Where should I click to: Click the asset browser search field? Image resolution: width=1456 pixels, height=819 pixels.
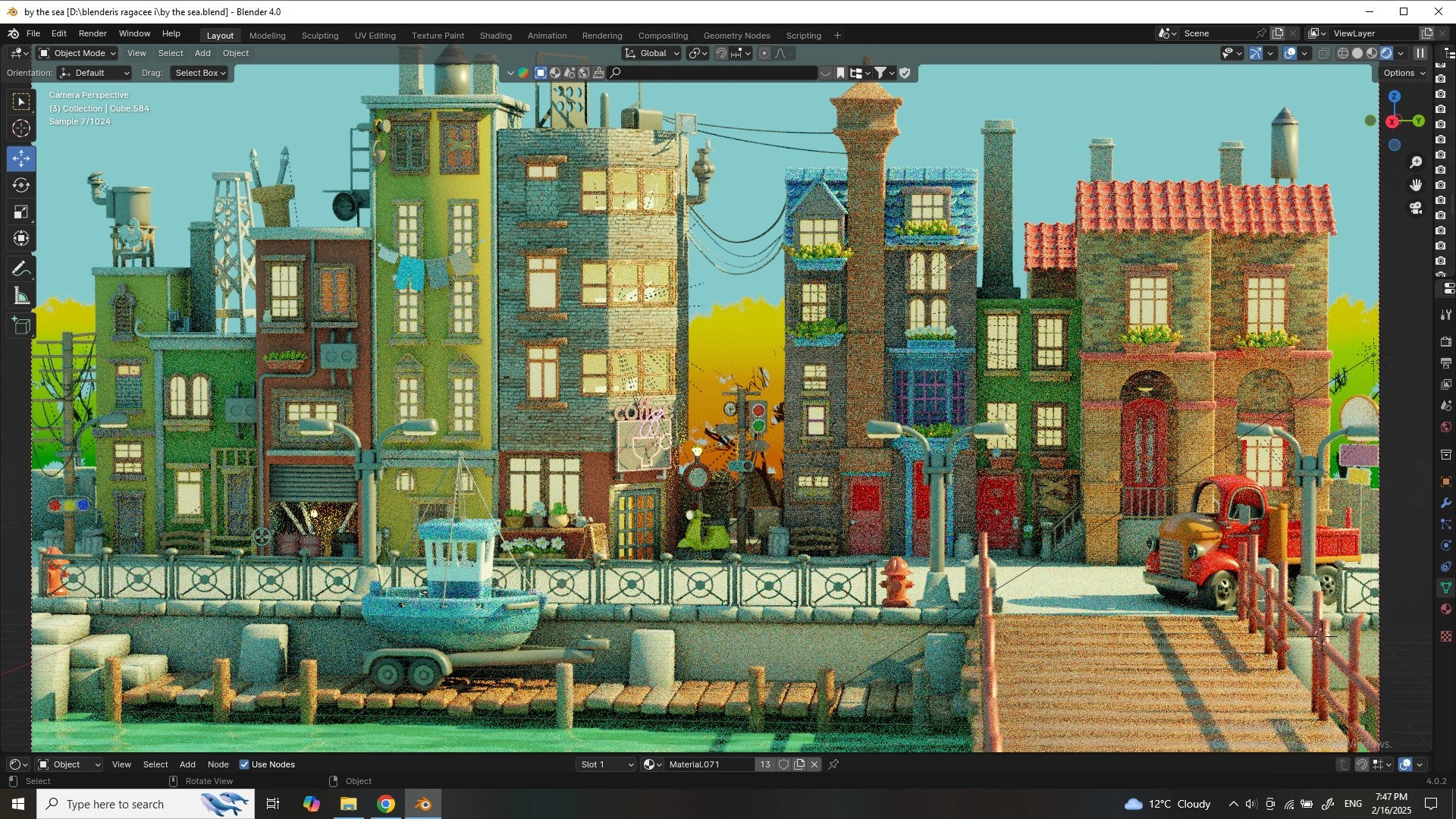(711, 73)
